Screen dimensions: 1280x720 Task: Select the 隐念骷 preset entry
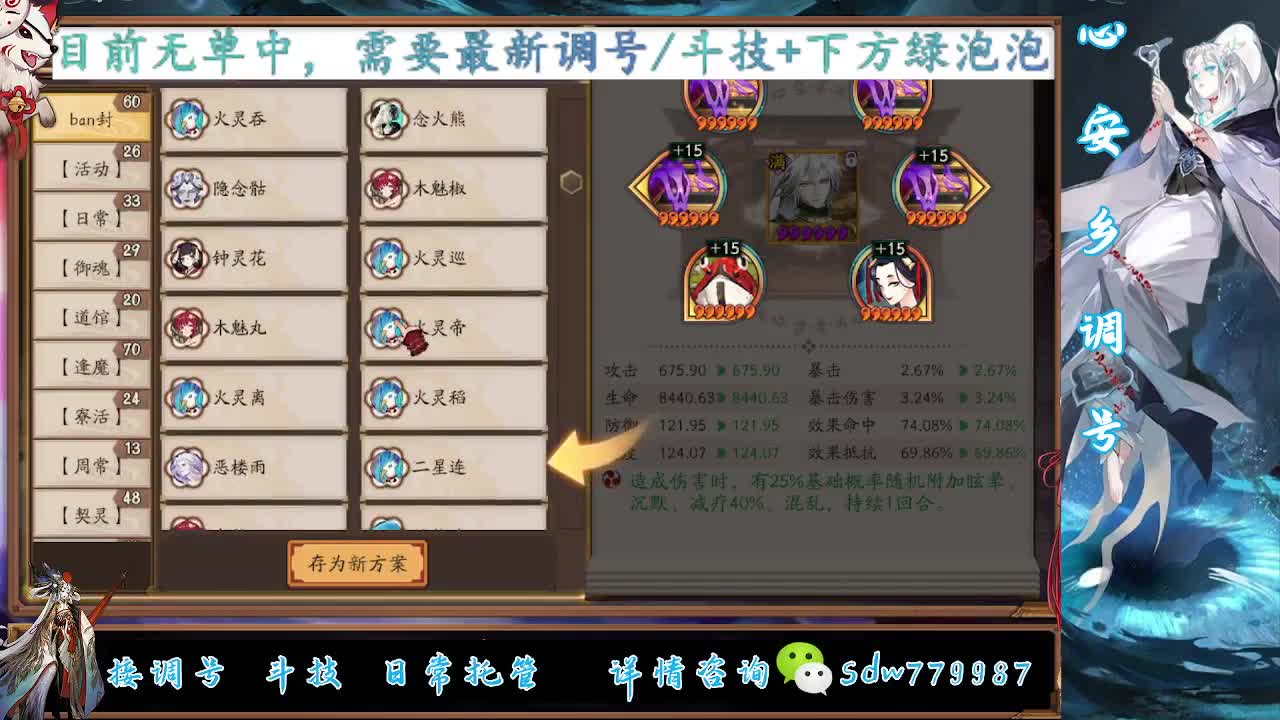click(x=254, y=189)
